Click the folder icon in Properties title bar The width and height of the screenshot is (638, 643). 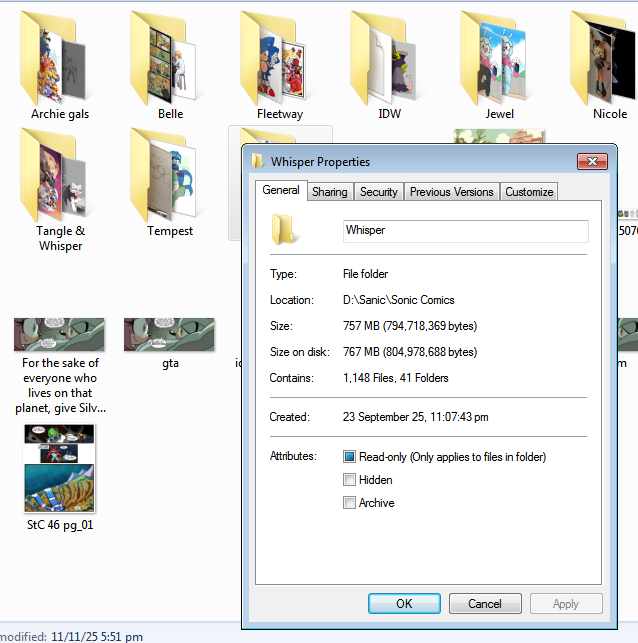tap(257, 161)
